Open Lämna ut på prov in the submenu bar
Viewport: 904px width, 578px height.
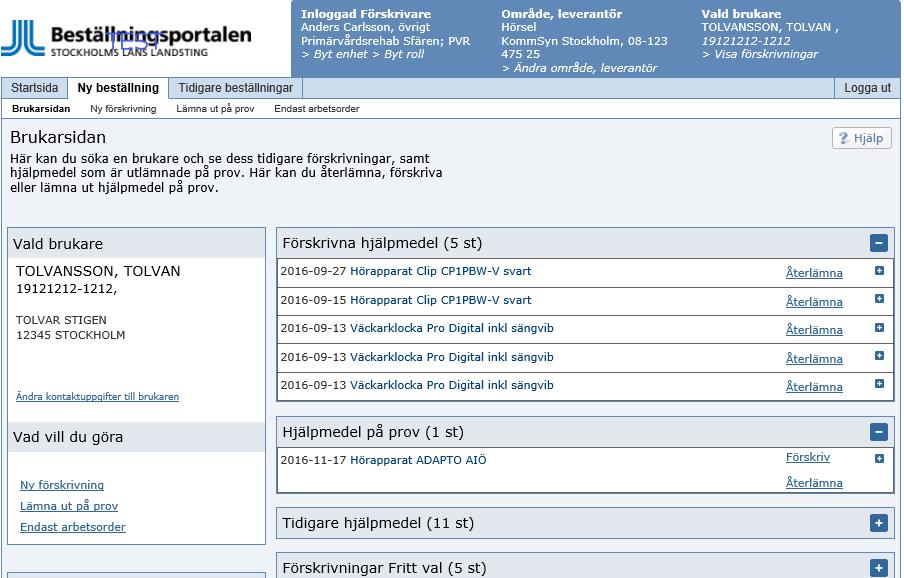(215, 109)
